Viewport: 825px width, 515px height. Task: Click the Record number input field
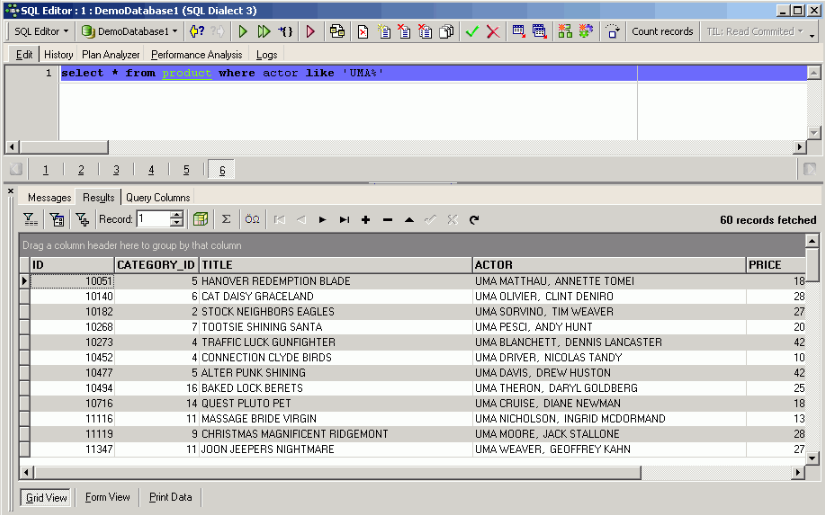tap(153, 219)
